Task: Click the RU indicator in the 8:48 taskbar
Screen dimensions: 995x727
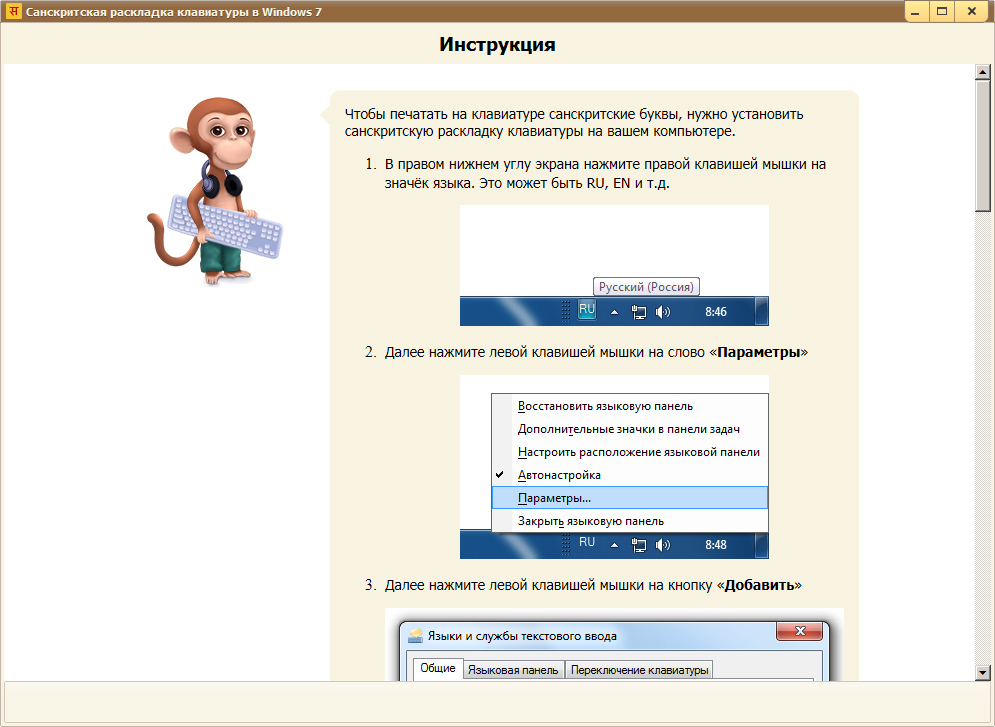Action: pos(587,542)
